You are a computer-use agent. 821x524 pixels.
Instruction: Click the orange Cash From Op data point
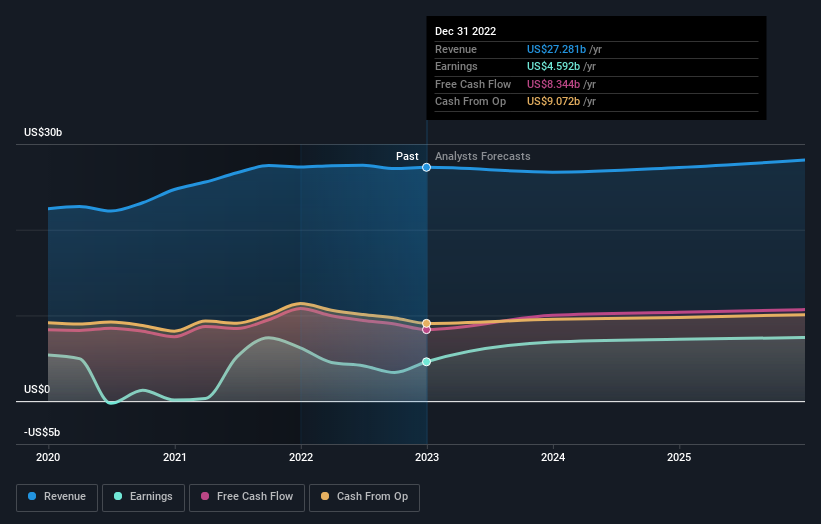coord(427,324)
